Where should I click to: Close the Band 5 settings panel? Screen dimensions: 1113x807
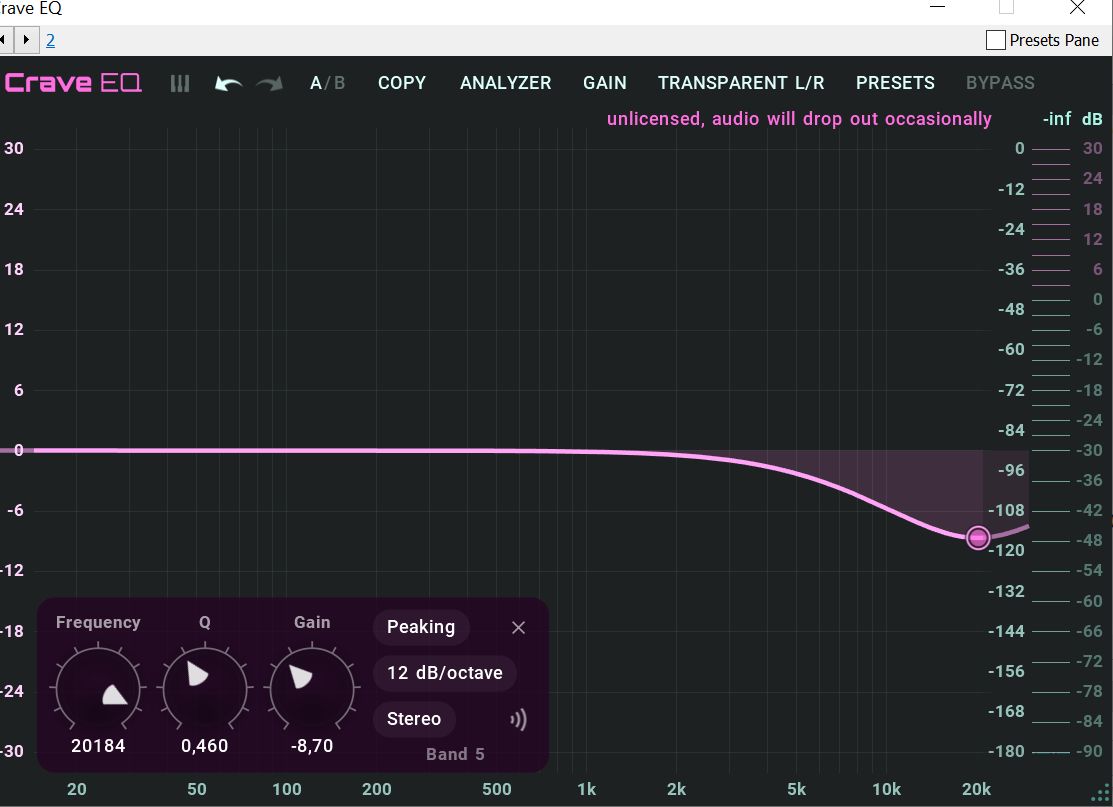pyautogui.click(x=518, y=628)
